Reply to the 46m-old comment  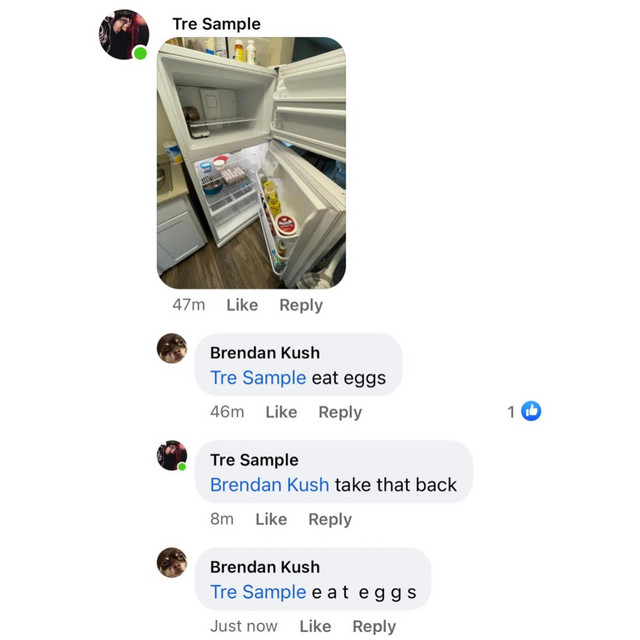(x=340, y=412)
